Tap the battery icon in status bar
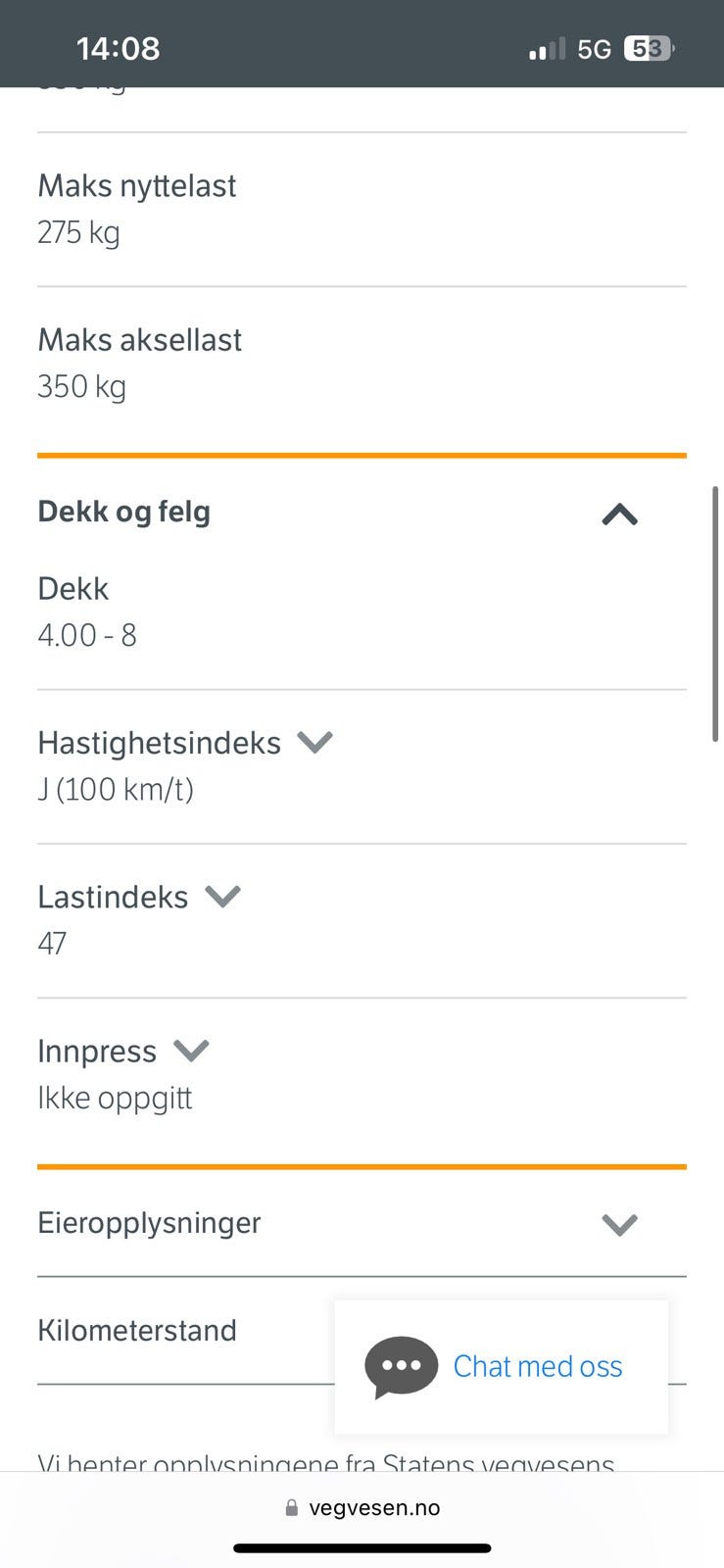Image resolution: width=724 pixels, height=1568 pixels. pyautogui.click(x=649, y=49)
